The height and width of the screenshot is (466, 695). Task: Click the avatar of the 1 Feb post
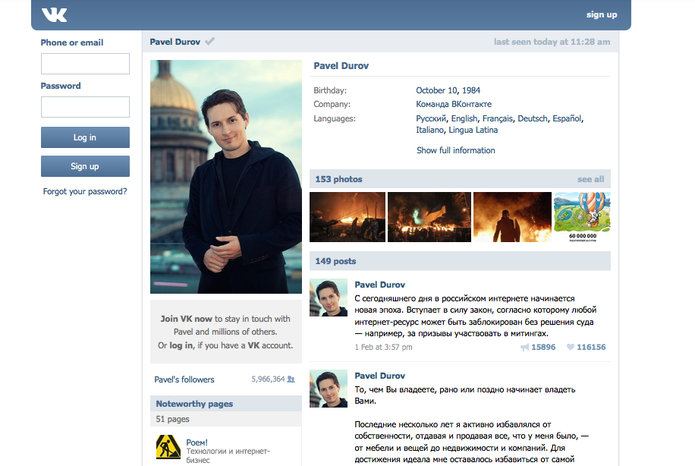[328, 298]
